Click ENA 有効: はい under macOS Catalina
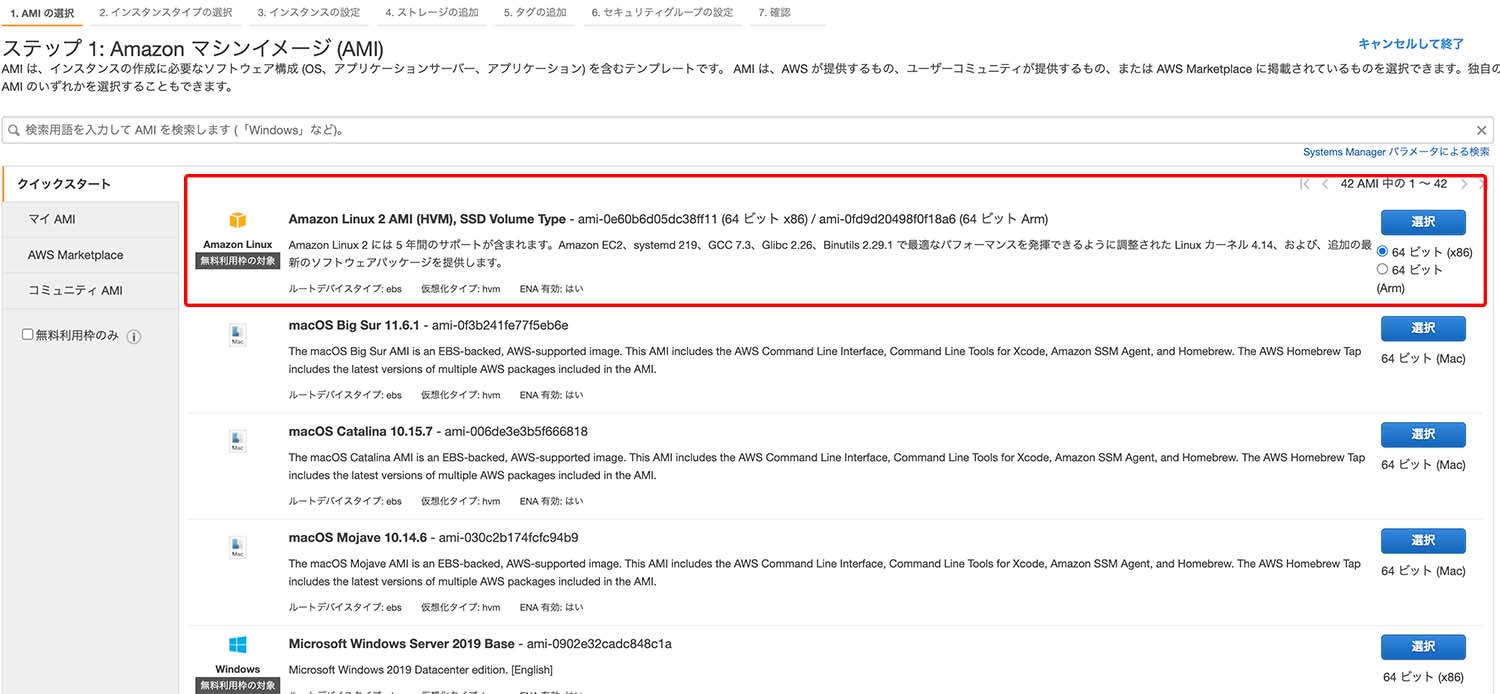 tap(551, 501)
